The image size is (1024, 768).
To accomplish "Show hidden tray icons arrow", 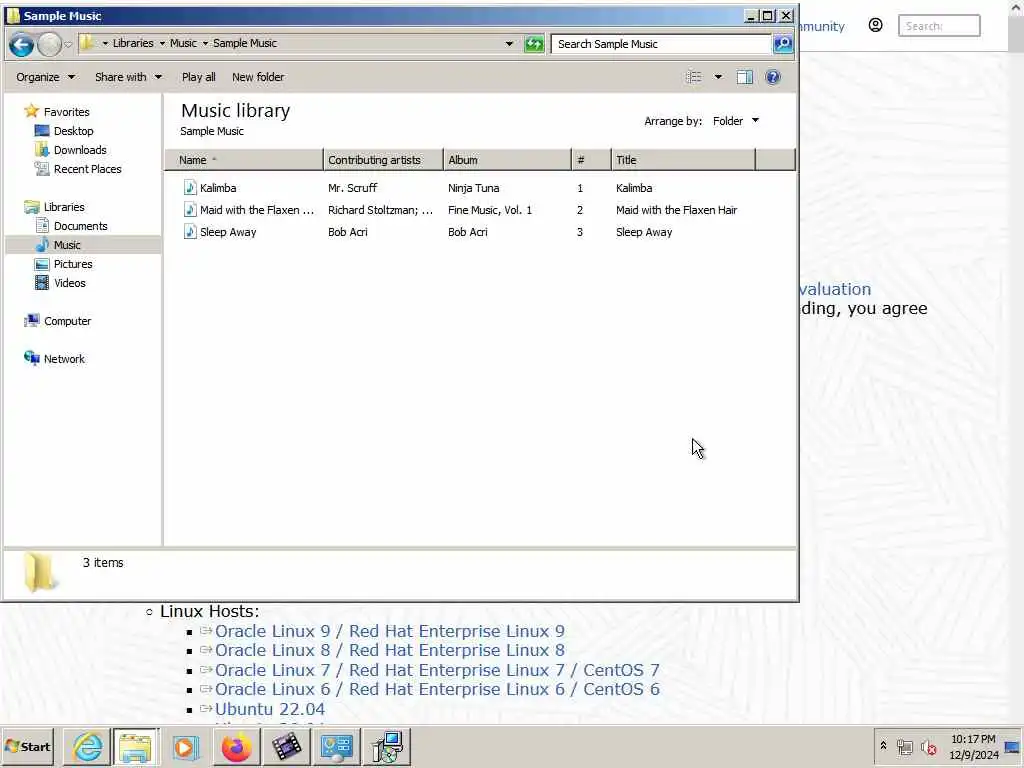I will pyautogui.click(x=884, y=746).
